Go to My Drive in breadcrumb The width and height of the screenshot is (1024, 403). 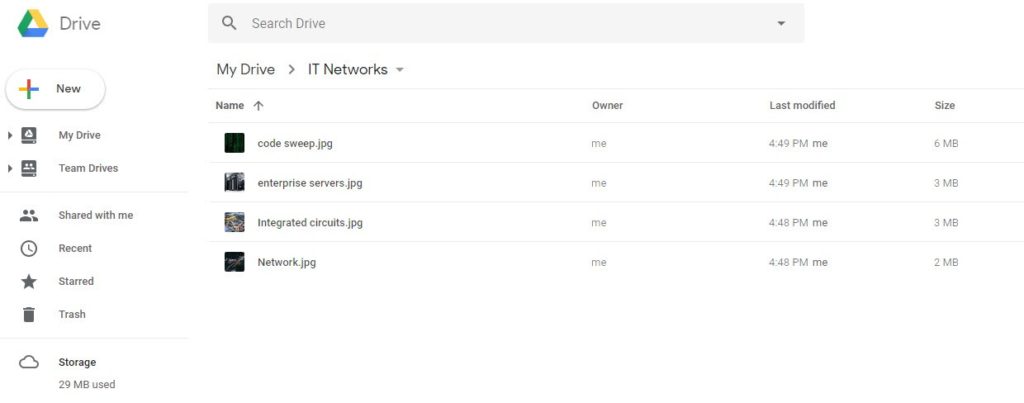point(246,69)
